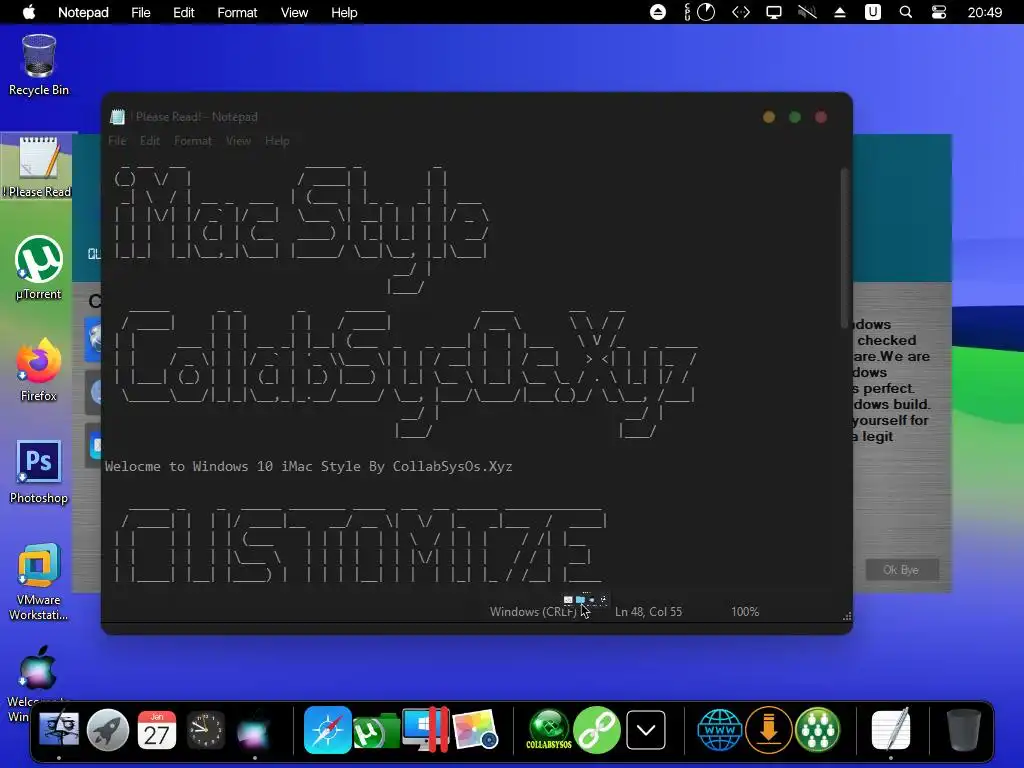Select the VMware Workstation desktop icon
This screenshot has width=1024, height=768.
coord(39,581)
